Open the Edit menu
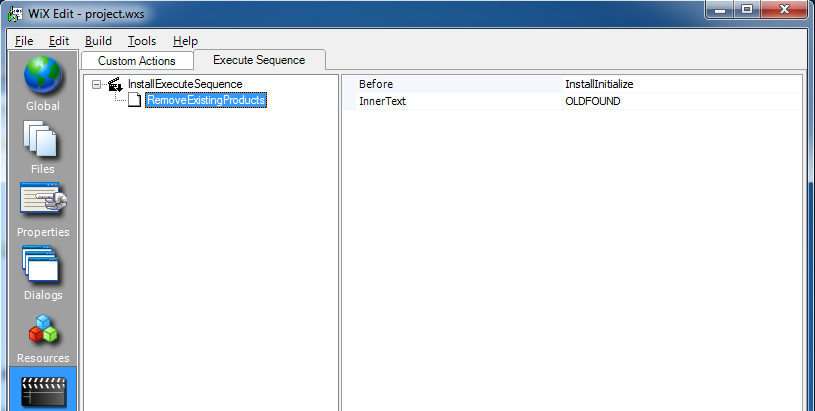Image resolution: width=815 pixels, height=411 pixels. click(x=59, y=41)
